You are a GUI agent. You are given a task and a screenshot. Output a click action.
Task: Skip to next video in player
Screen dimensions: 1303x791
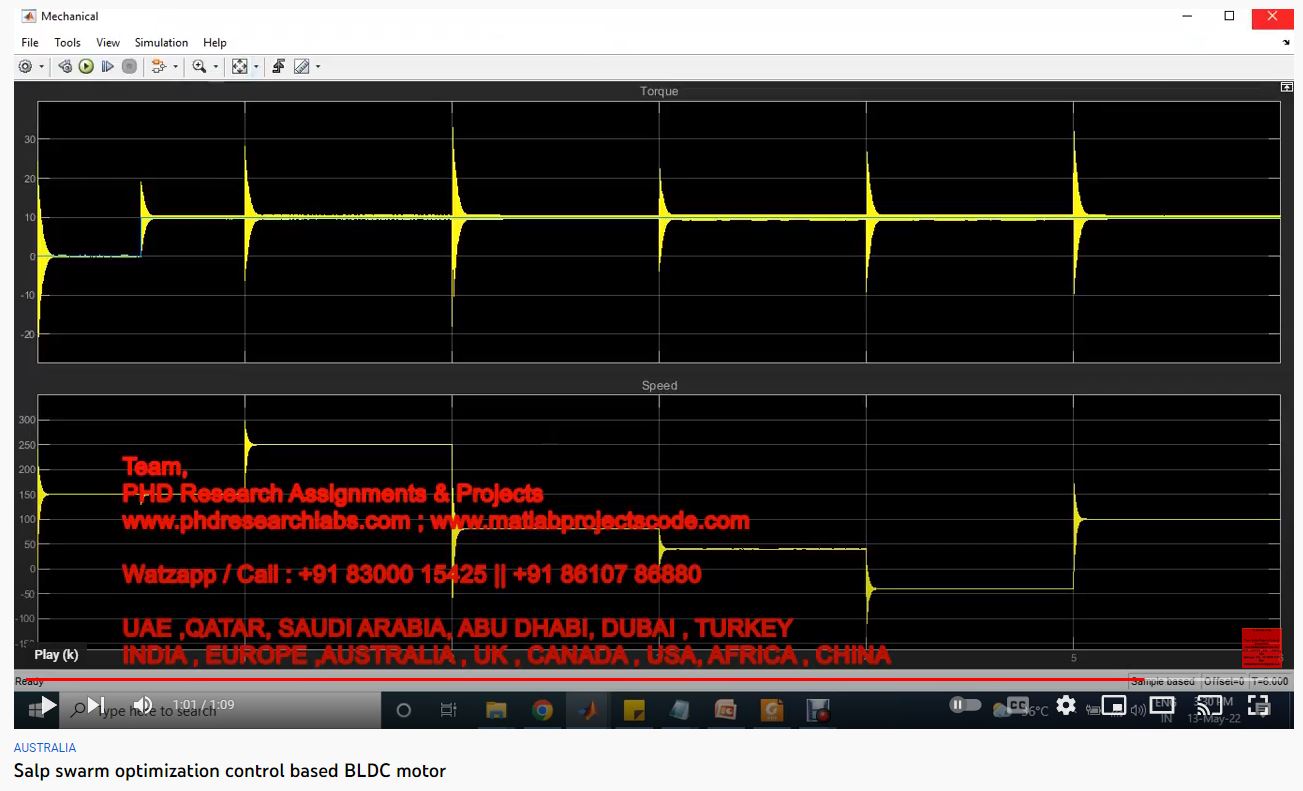click(96, 706)
